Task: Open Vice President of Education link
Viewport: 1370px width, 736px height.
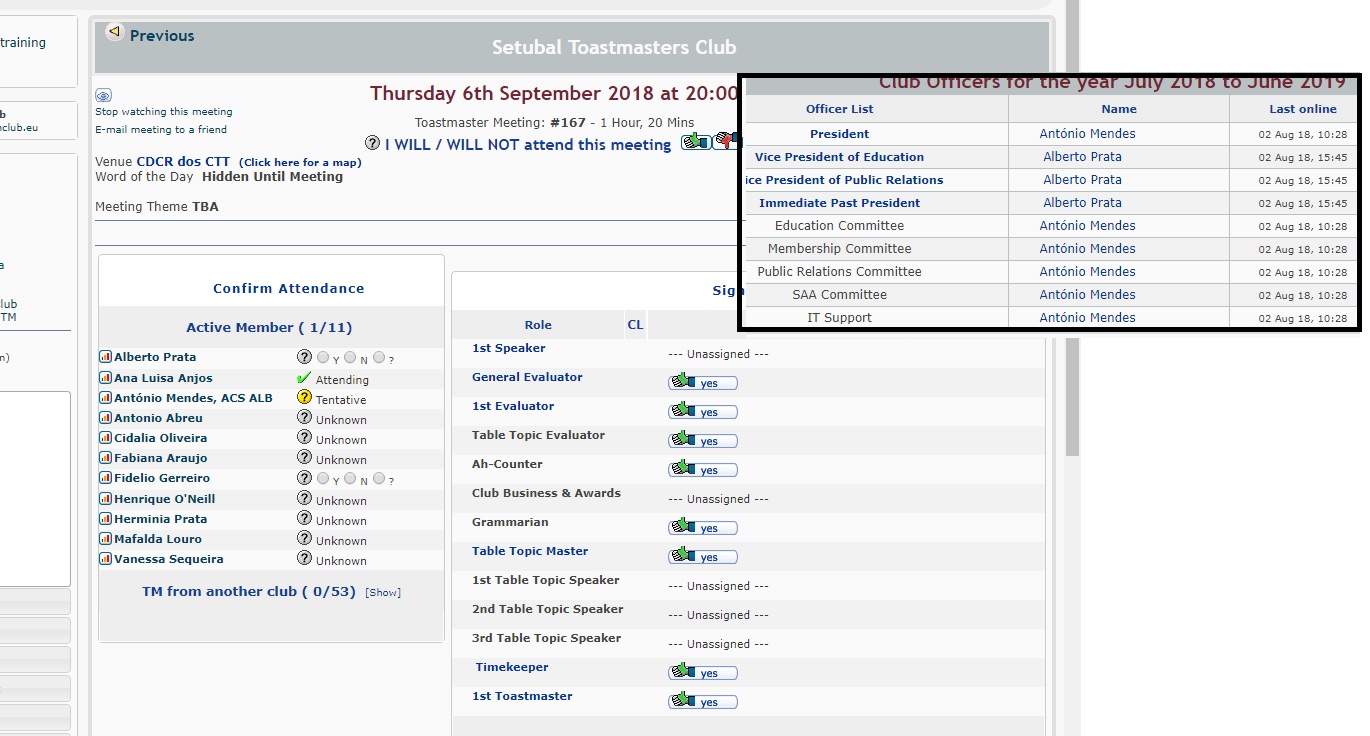Action: 839,157
